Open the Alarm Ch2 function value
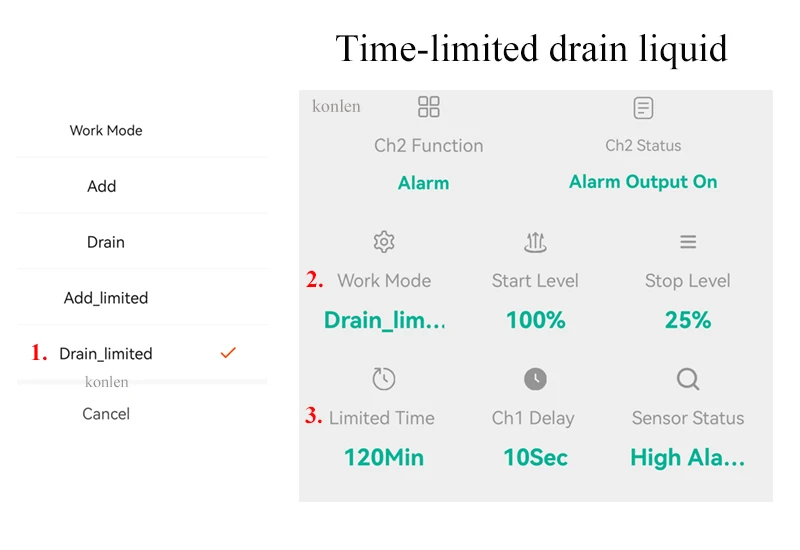Image resolution: width=800 pixels, height=550 pixels. click(423, 183)
